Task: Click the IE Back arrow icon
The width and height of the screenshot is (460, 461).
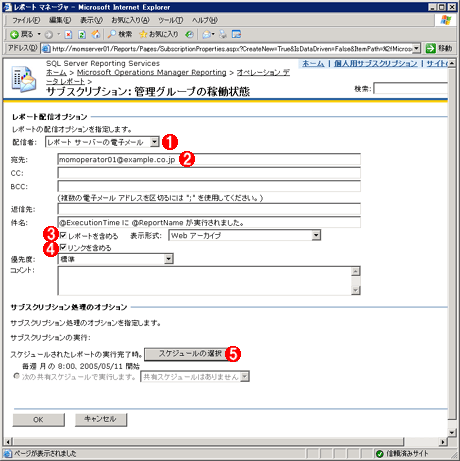Action: pos(14,34)
